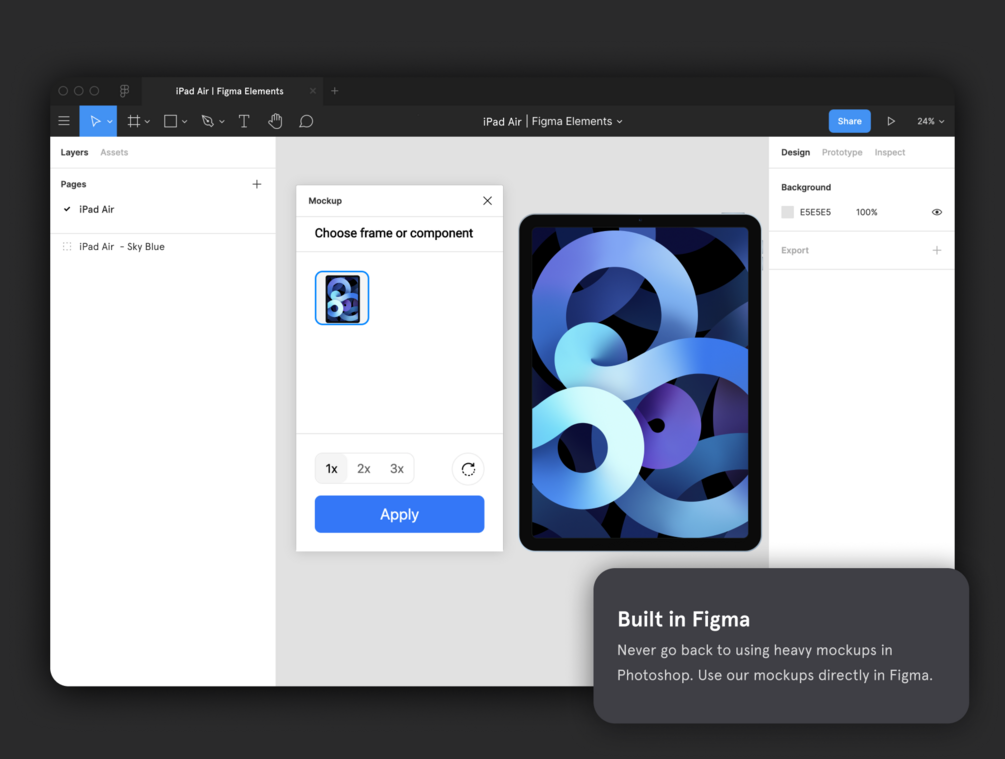Expand the Frame tool dropdown chevron

click(x=147, y=122)
